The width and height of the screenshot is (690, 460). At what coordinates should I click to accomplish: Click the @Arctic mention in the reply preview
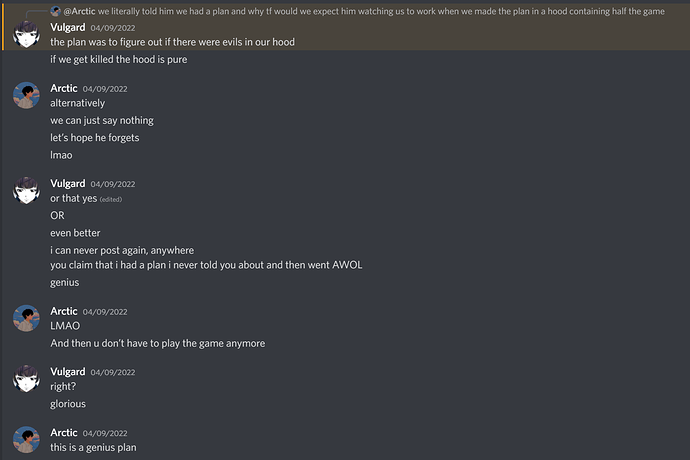tap(80, 11)
